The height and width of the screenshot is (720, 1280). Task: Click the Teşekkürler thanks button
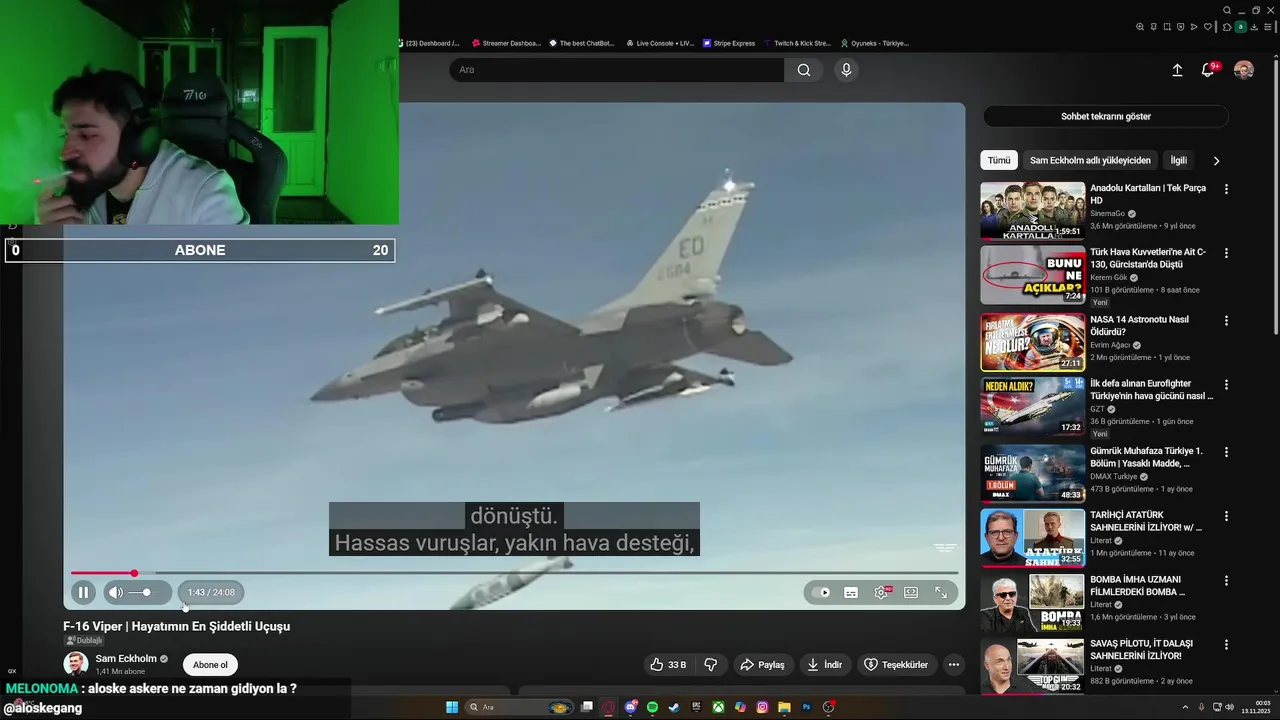tap(896, 664)
